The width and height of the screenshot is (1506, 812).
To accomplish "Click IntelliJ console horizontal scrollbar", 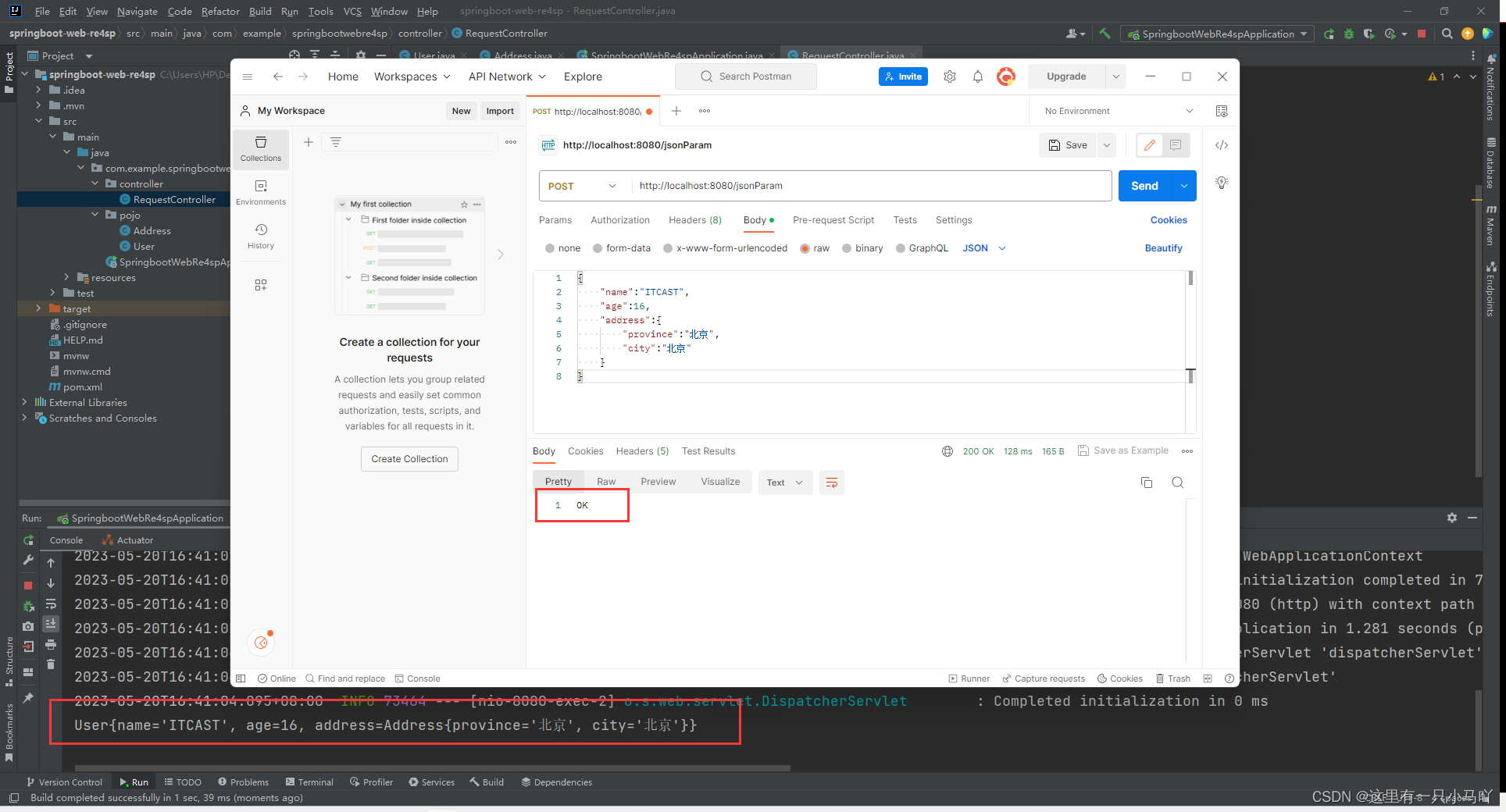I will [x=432, y=768].
